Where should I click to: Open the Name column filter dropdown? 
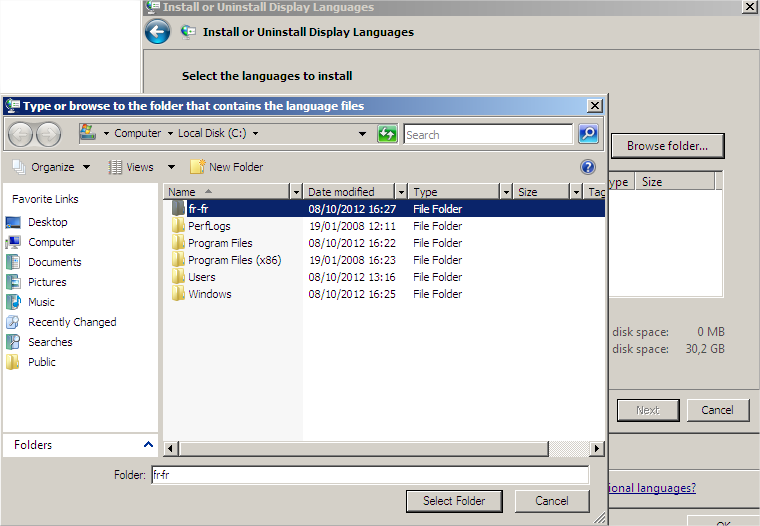coord(295,192)
